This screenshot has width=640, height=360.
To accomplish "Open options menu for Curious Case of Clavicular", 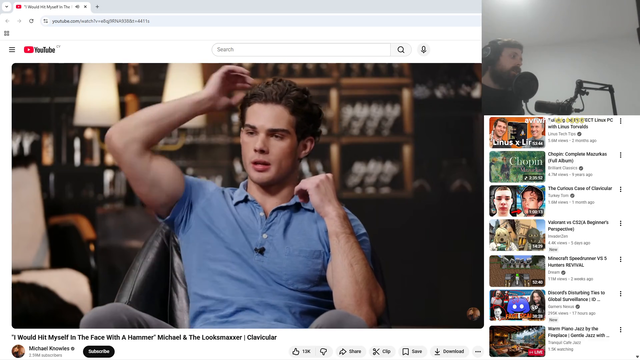I will [620, 189].
